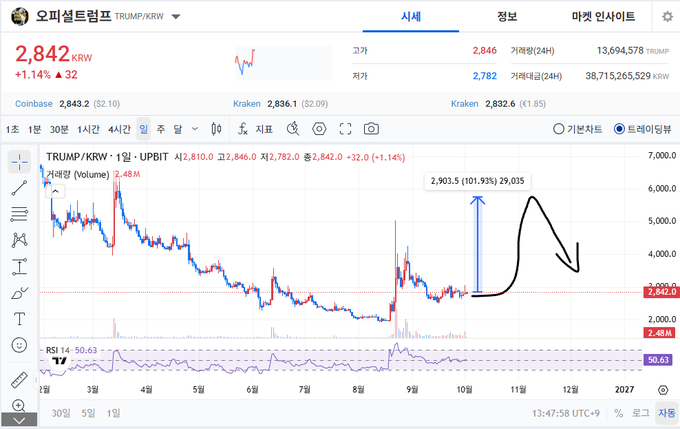
Task: Open the quick search lightning icon
Action: click(x=293, y=129)
